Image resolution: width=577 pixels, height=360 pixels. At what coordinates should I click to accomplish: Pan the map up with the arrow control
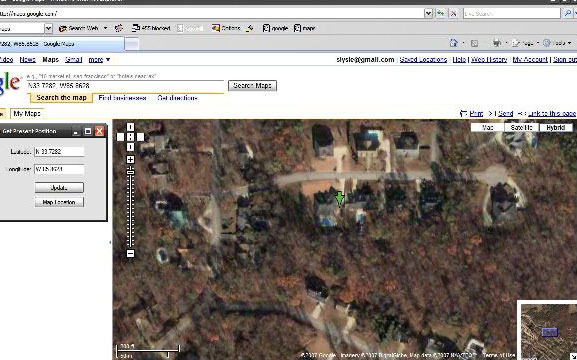pyautogui.click(x=130, y=127)
